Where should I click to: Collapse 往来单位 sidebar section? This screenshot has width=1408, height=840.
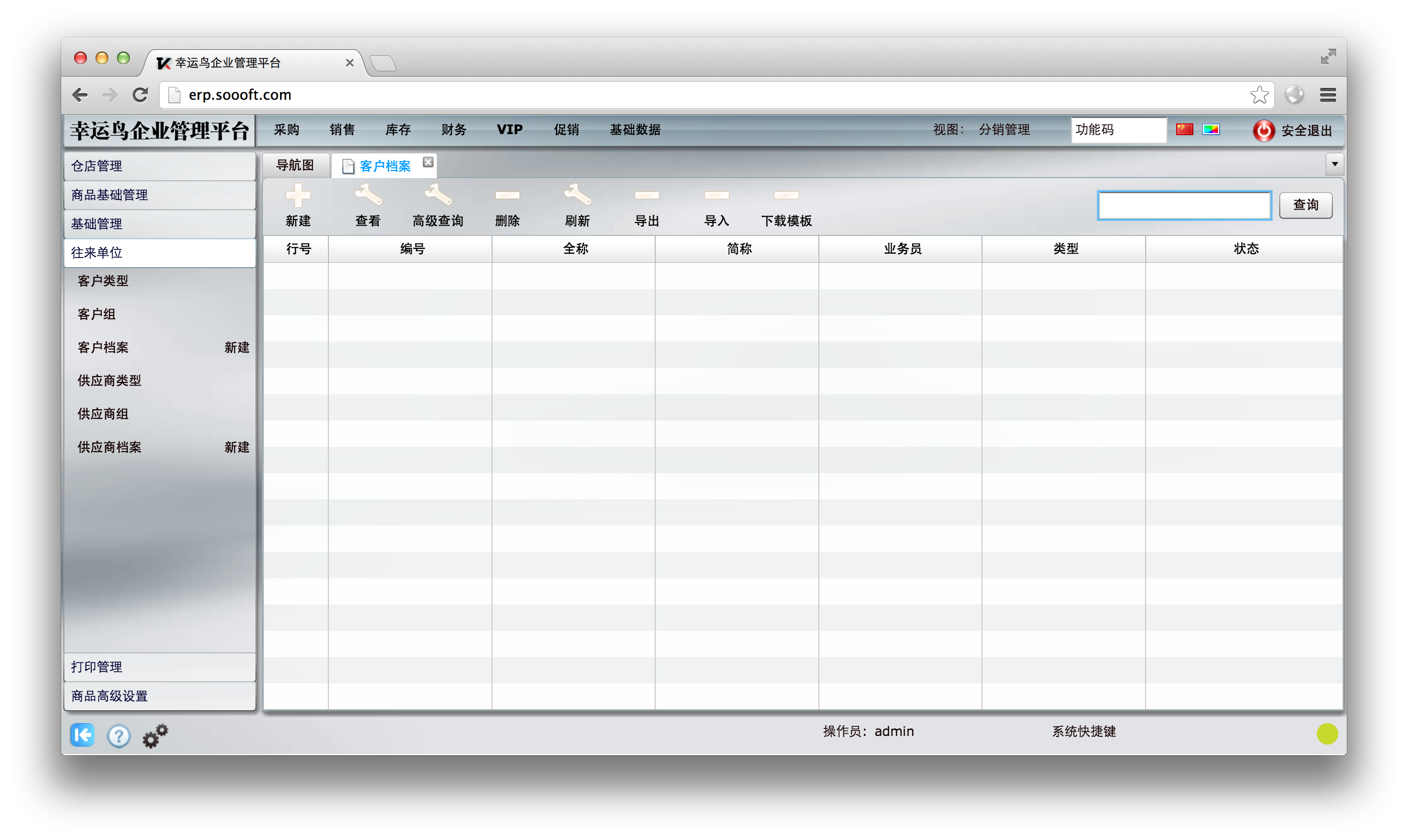pos(160,253)
